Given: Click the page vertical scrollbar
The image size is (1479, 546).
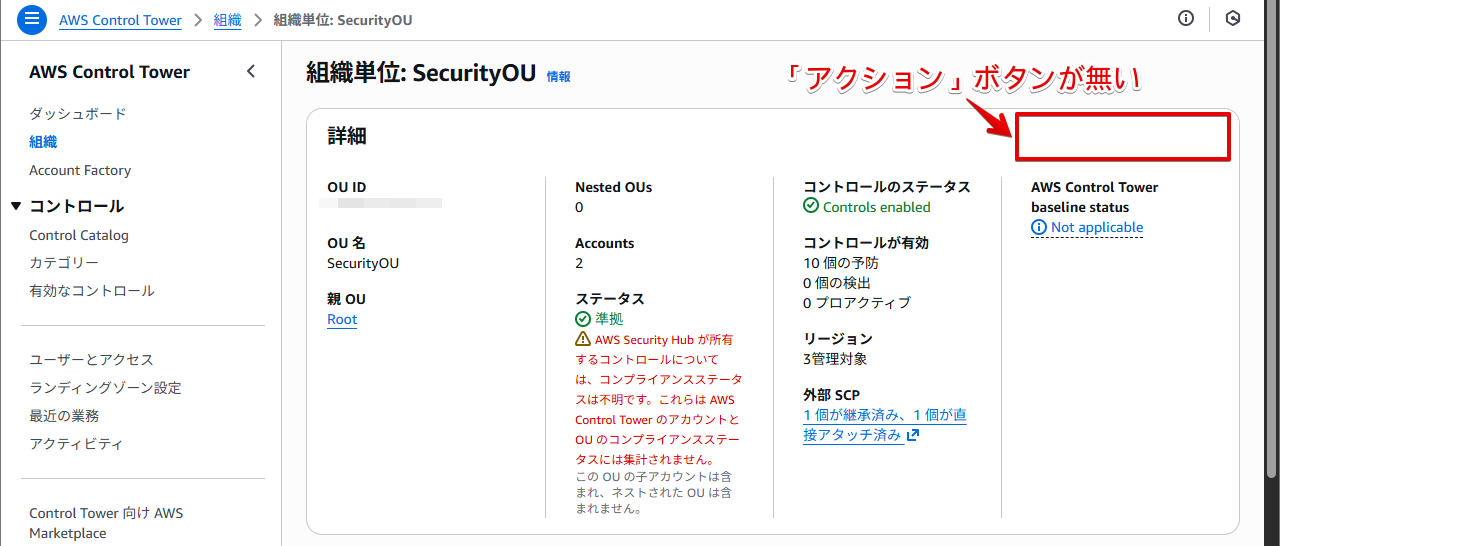Looking at the screenshot, I should point(1272,240).
